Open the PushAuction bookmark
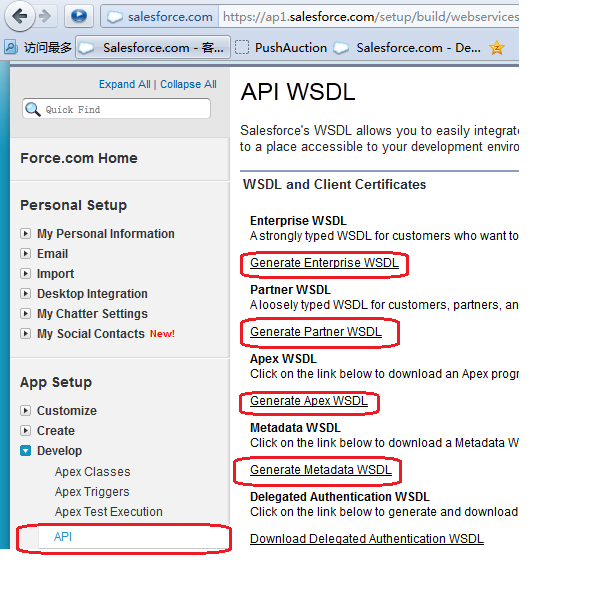Viewport: 590px width, 591px height. point(281,47)
